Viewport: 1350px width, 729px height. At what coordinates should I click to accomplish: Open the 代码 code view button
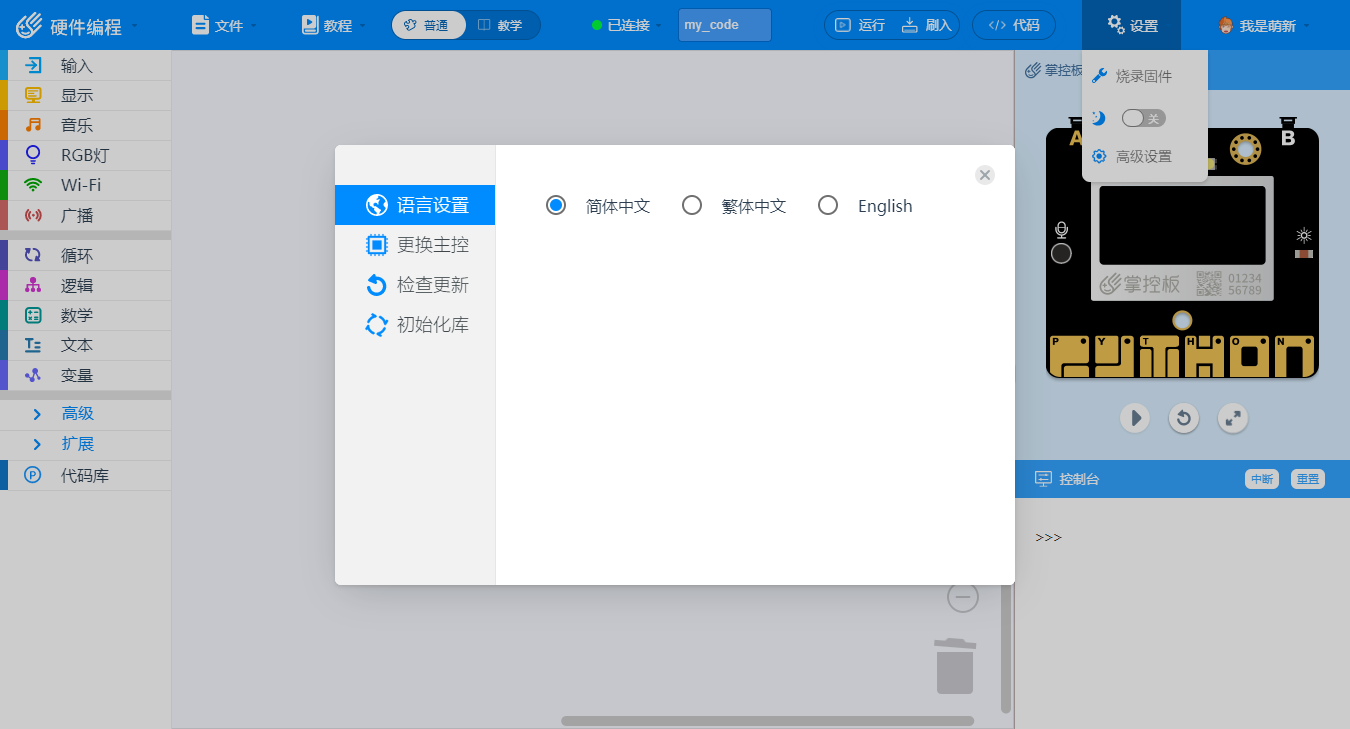1013,25
